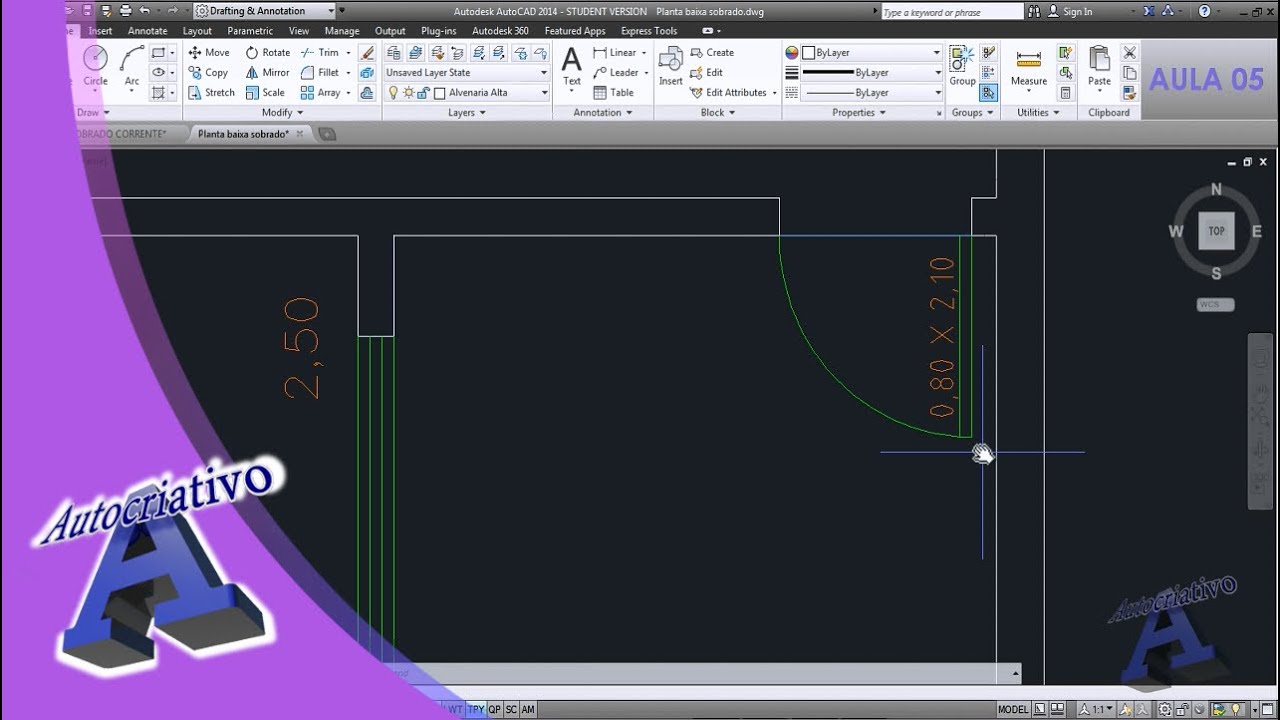Open the Annotate ribbon tab
The image size is (1280, 720).
(x=148, y=31)
